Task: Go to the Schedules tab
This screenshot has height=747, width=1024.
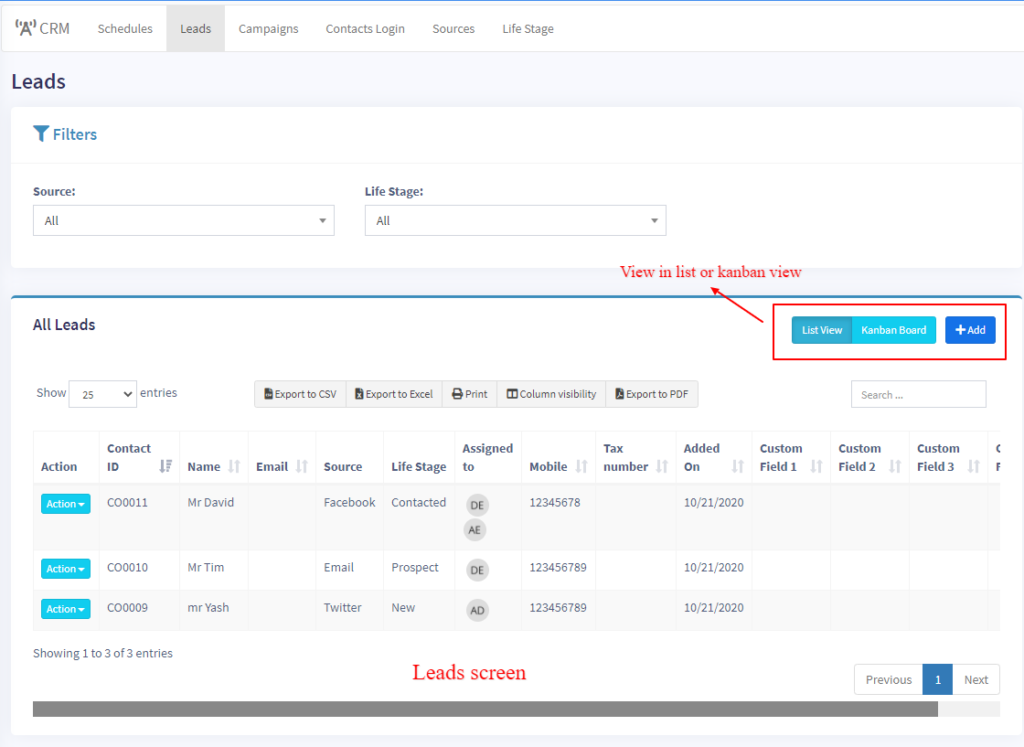Action: pyautogui.click(x=125, y=28)
